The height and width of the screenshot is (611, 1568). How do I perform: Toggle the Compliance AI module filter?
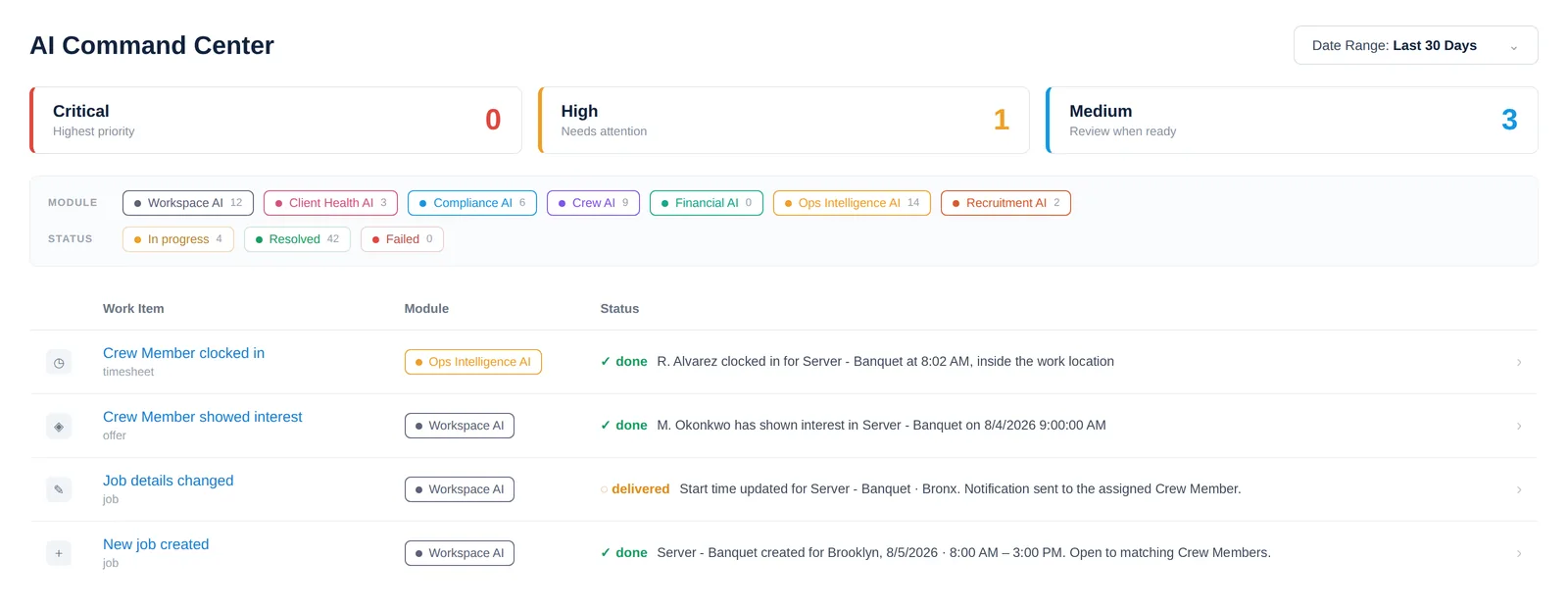472,203
